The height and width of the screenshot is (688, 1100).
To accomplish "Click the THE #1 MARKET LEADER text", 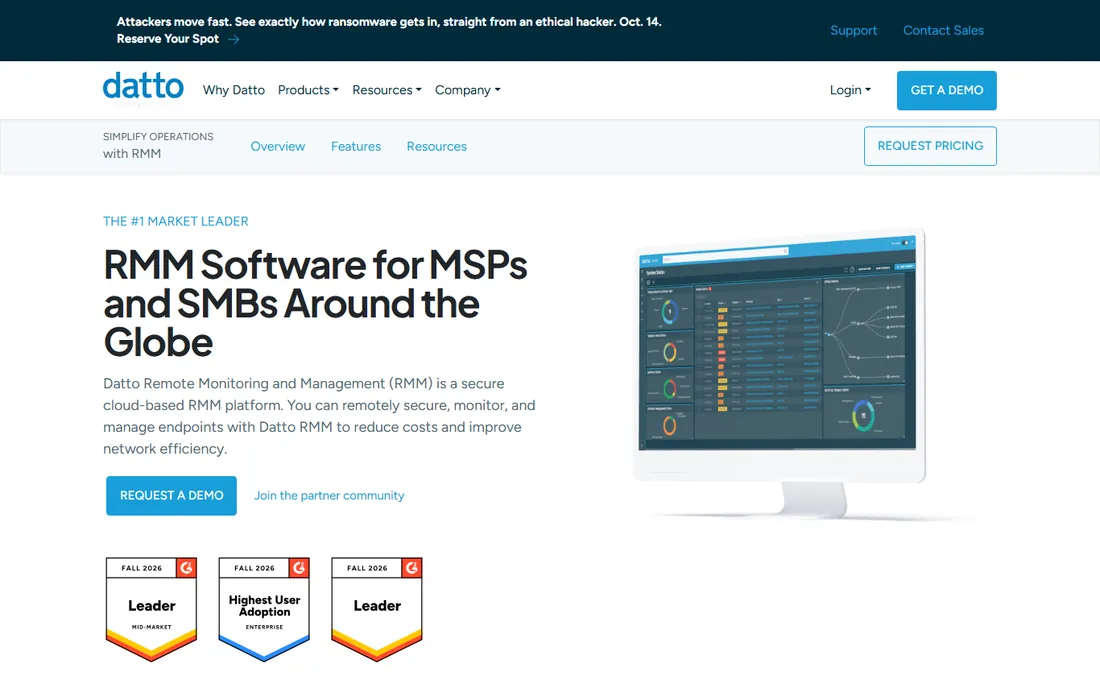I will point(175,221).
